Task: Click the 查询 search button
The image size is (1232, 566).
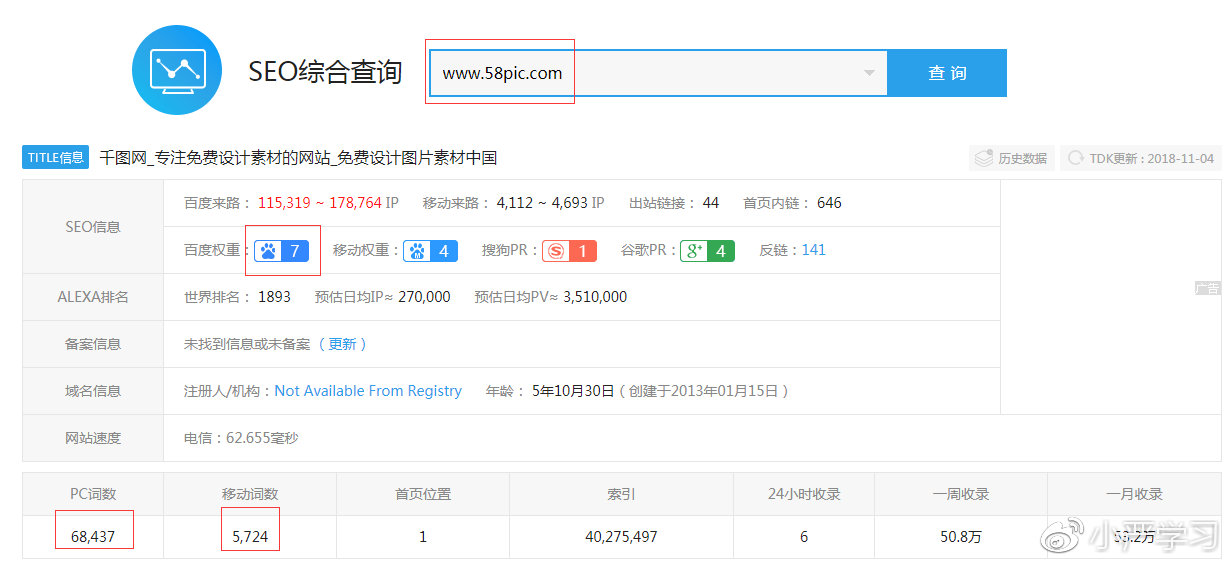Action: tap(947, 73)
